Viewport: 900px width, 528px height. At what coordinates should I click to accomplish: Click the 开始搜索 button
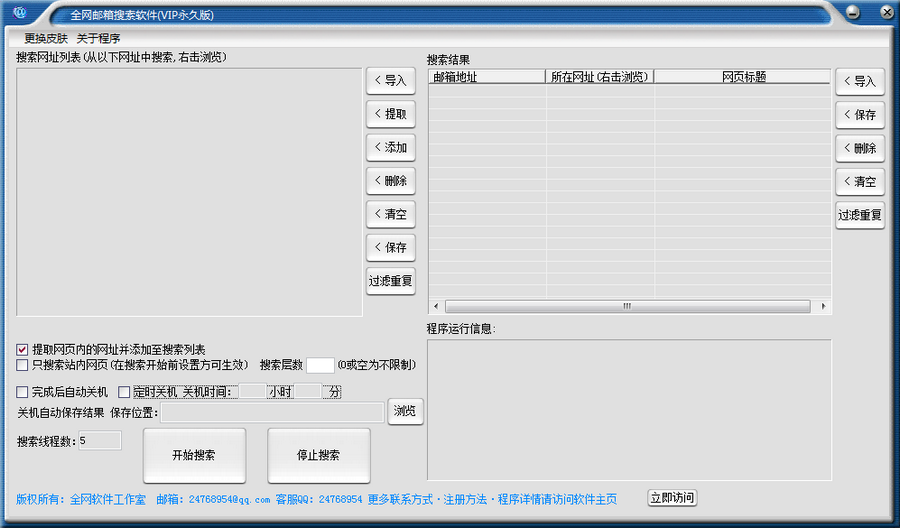tap(195, 456)
